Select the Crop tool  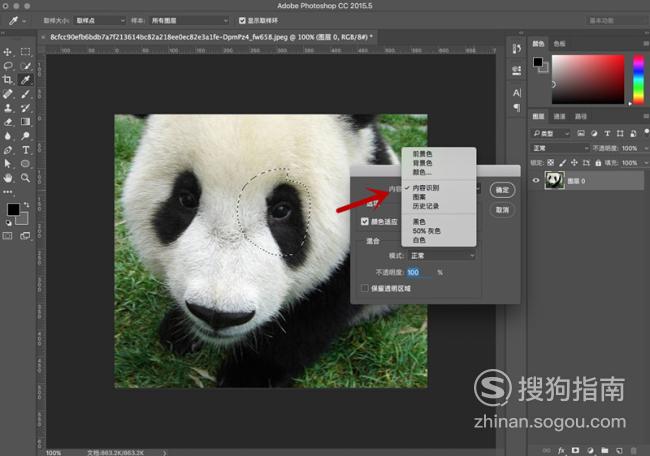pyautogui.click(x=7, y=80)
